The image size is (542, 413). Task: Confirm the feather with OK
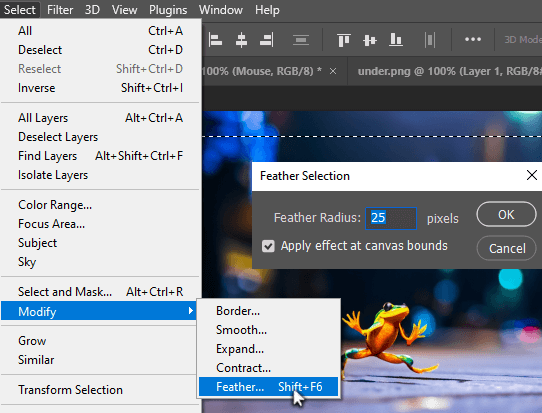coord(506,215)
